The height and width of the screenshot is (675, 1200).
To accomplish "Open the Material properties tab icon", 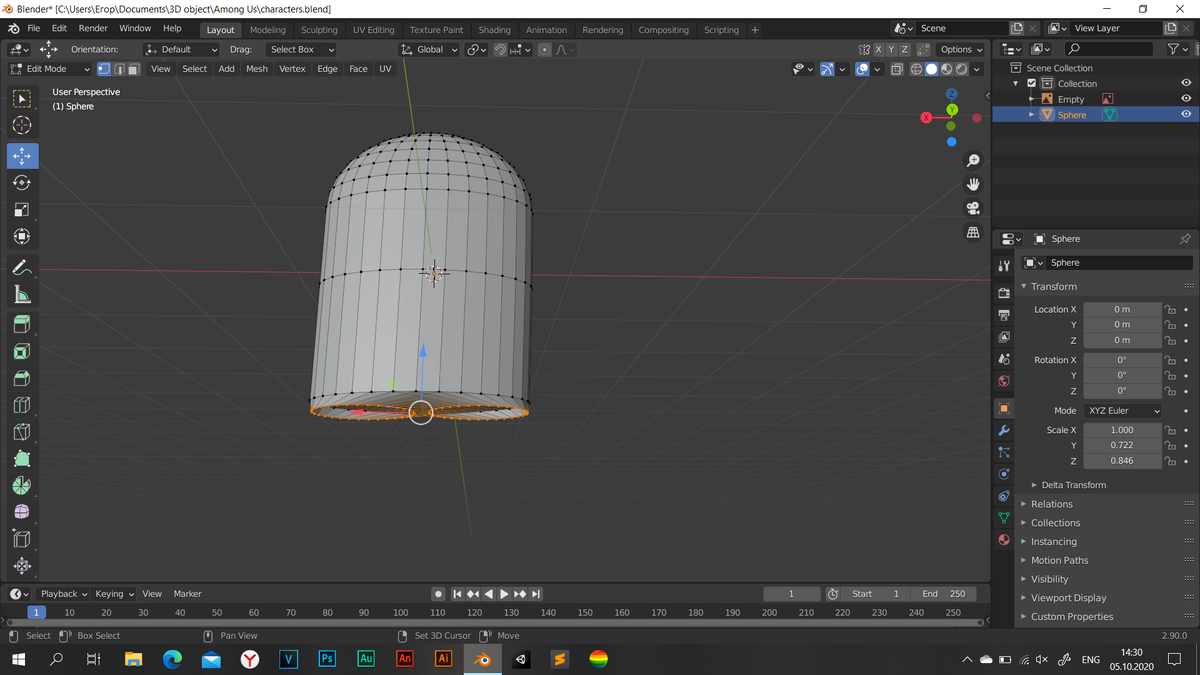I will tap(1004, 540).
